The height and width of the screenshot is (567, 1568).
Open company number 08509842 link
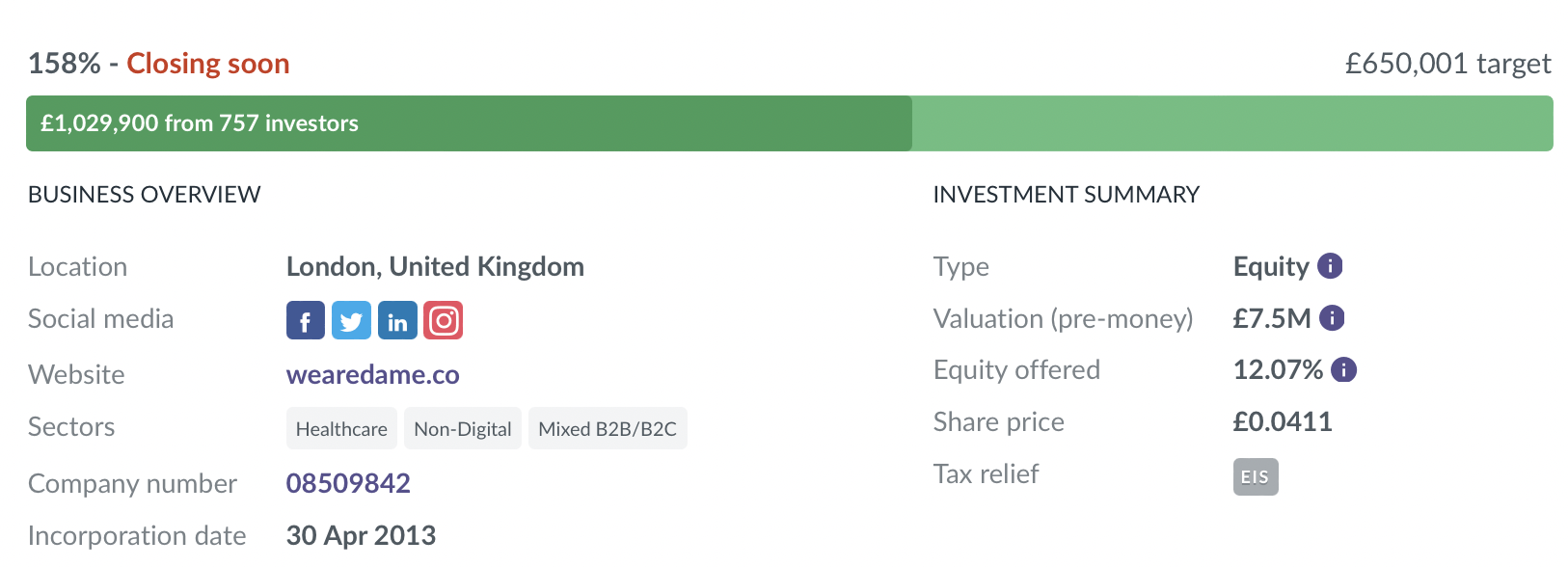[348, 483]
